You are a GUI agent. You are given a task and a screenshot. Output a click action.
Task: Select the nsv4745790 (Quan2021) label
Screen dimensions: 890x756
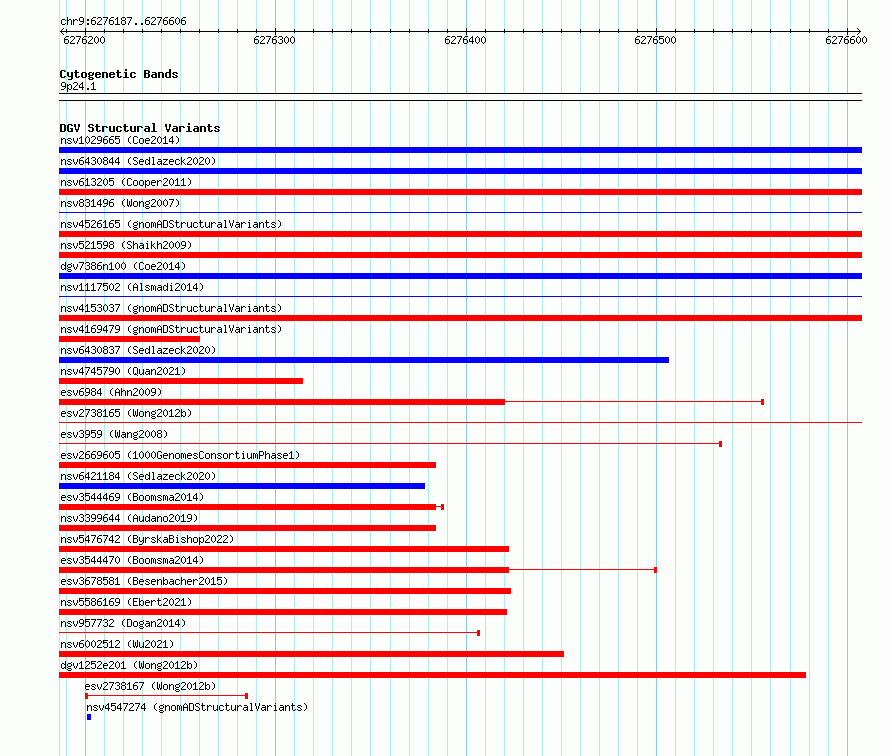[x=123, y=371]
